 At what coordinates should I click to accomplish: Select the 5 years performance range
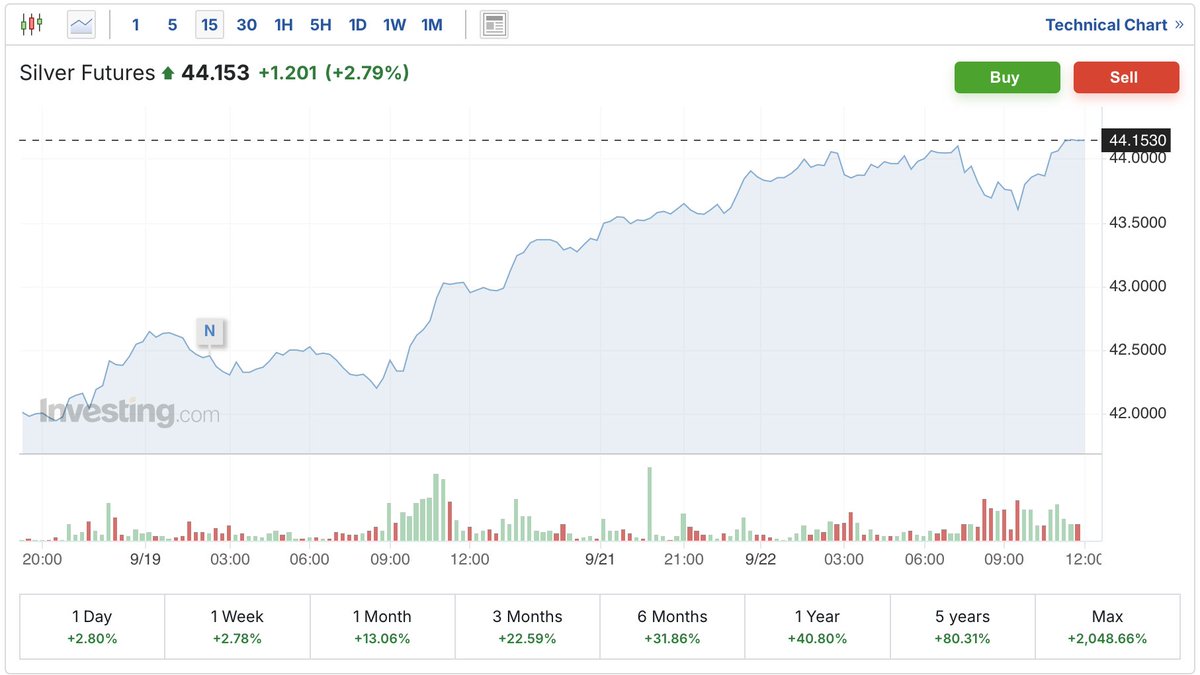pos(962,627)
